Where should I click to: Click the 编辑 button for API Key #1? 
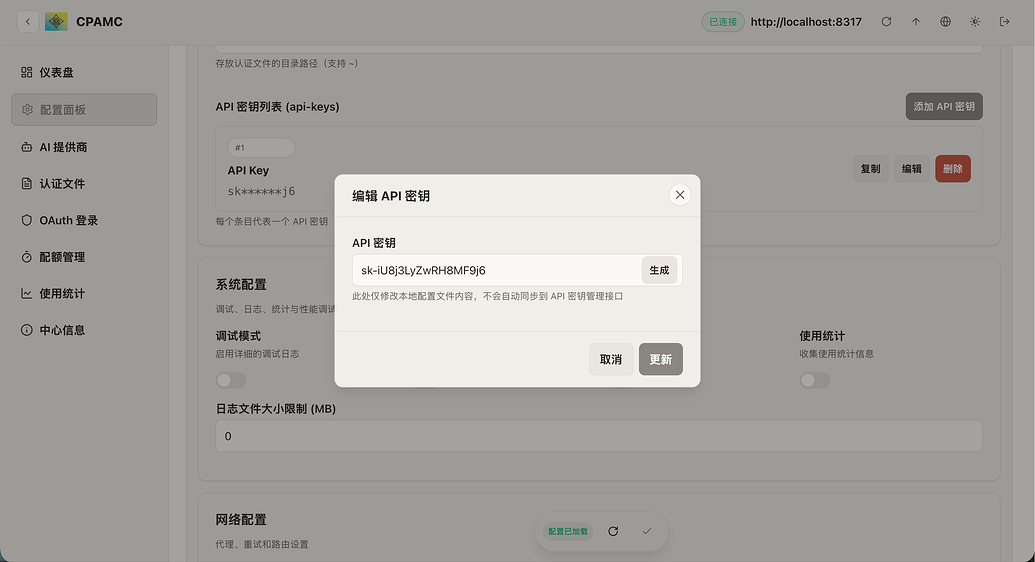point(912,169)
